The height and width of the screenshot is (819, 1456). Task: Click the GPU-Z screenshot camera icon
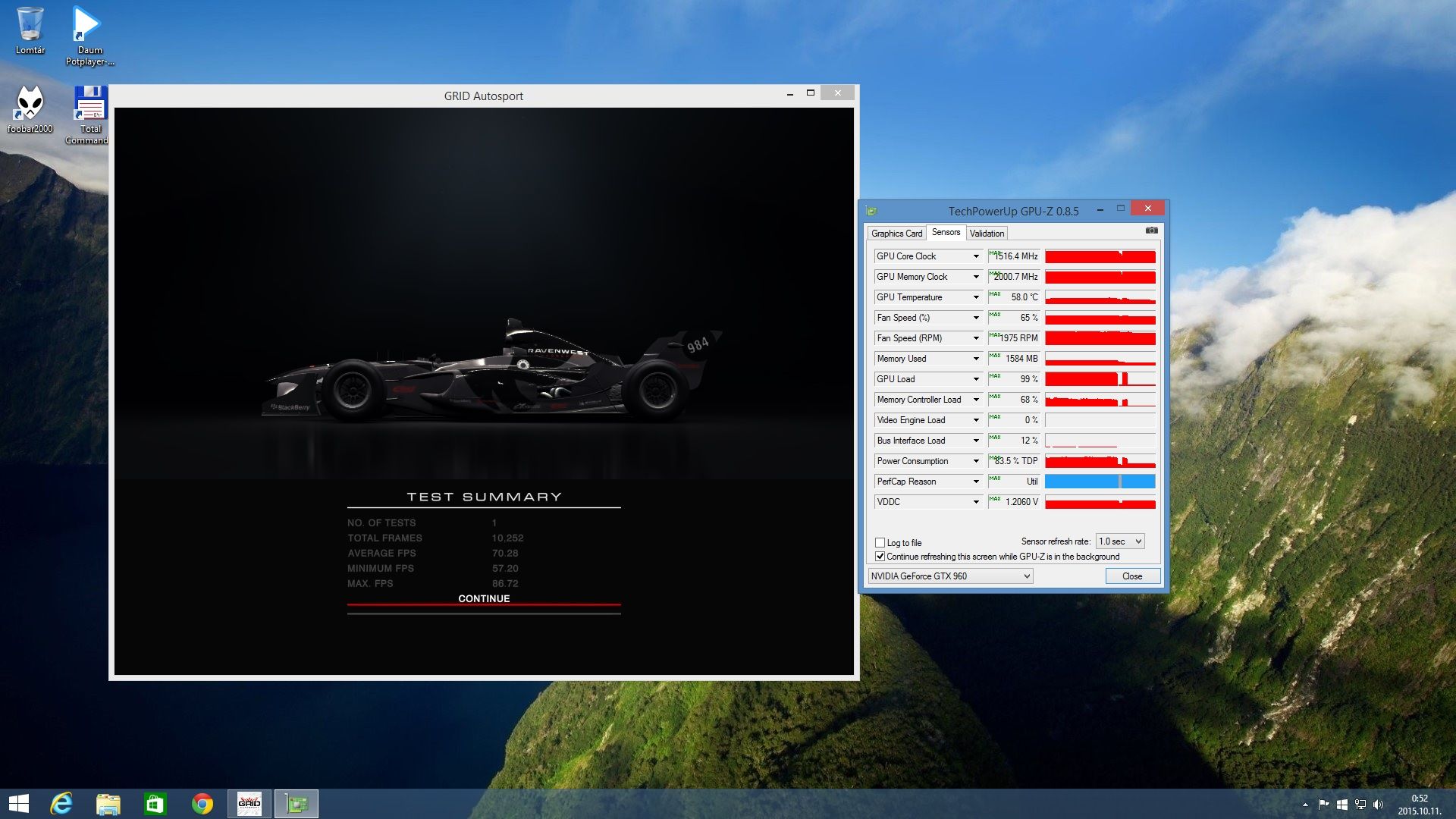click(x=1151, y=230)
